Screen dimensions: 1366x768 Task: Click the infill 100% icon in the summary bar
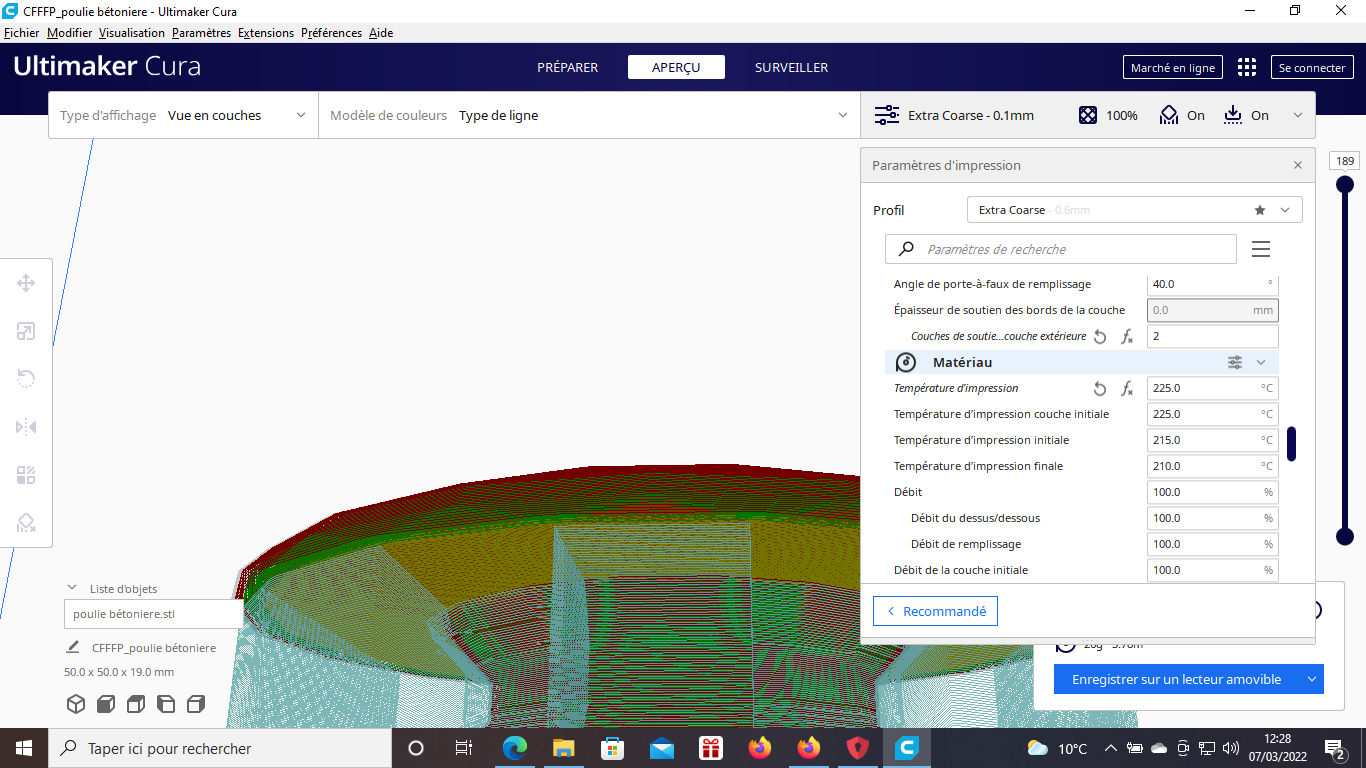(1088, 115)
